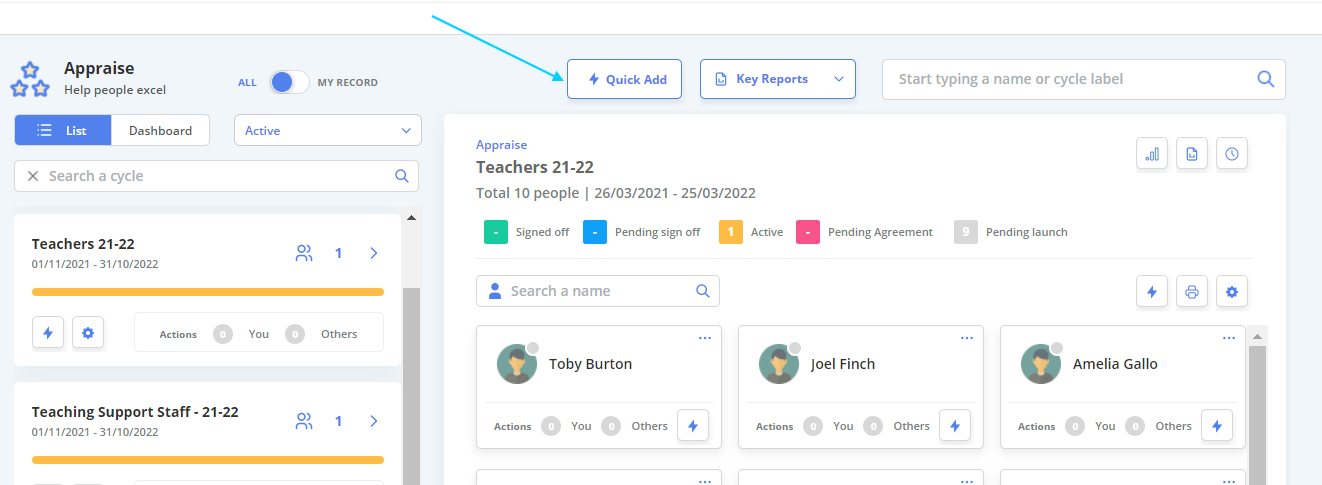Click cycle list scrollbar up arrow
Viewport: 1322px width, 485px height.
pyautogui.click(x=411, y=217)
